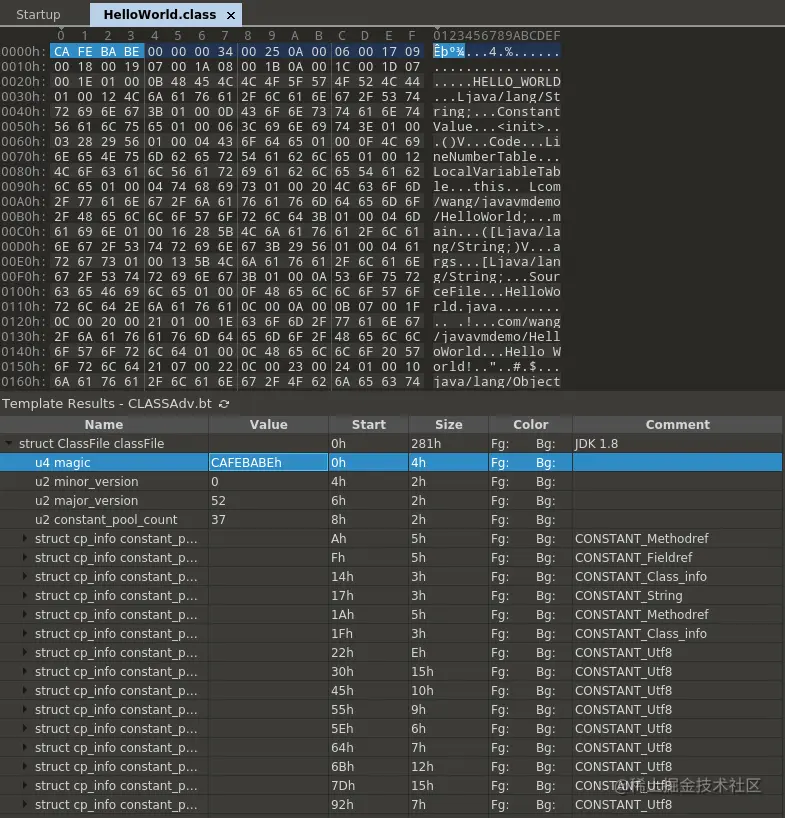Viewport: 785px width, 818px height.
Task: Click ASCII text java/lang/Object
Action: coord(497,382)
